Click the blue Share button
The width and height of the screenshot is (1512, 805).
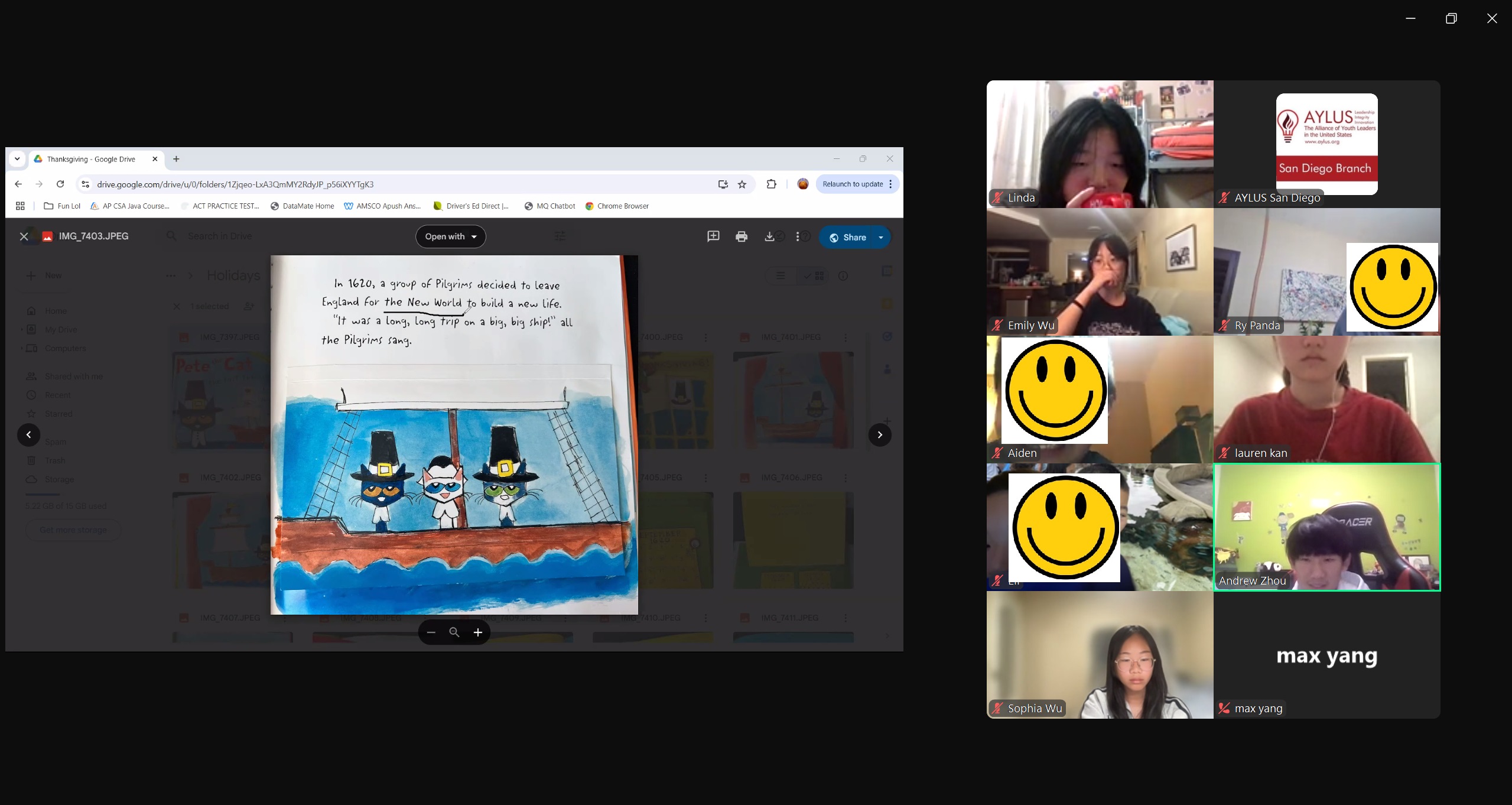coord(847,237)
